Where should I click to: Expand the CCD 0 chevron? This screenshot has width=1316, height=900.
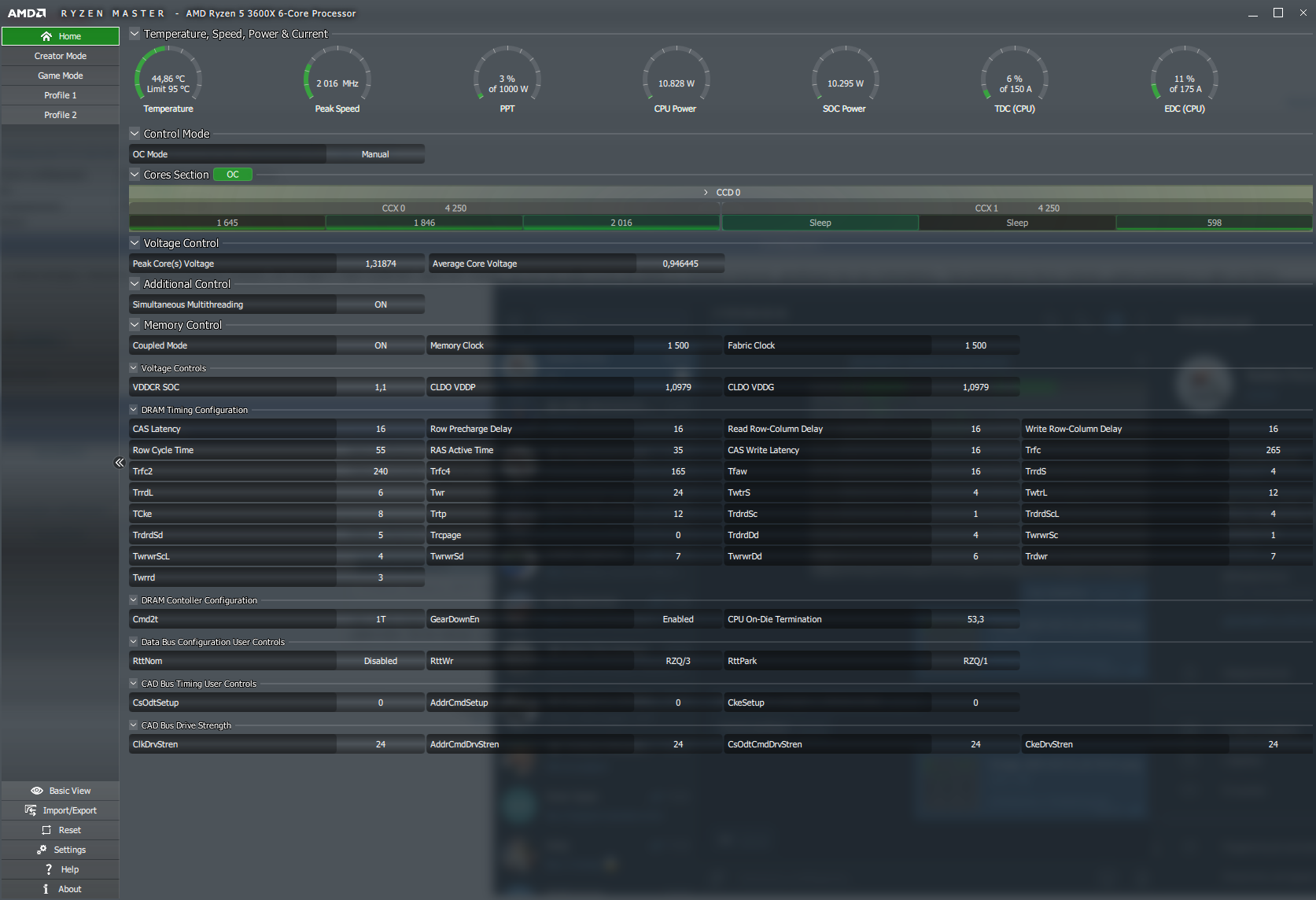click(706, 193)
